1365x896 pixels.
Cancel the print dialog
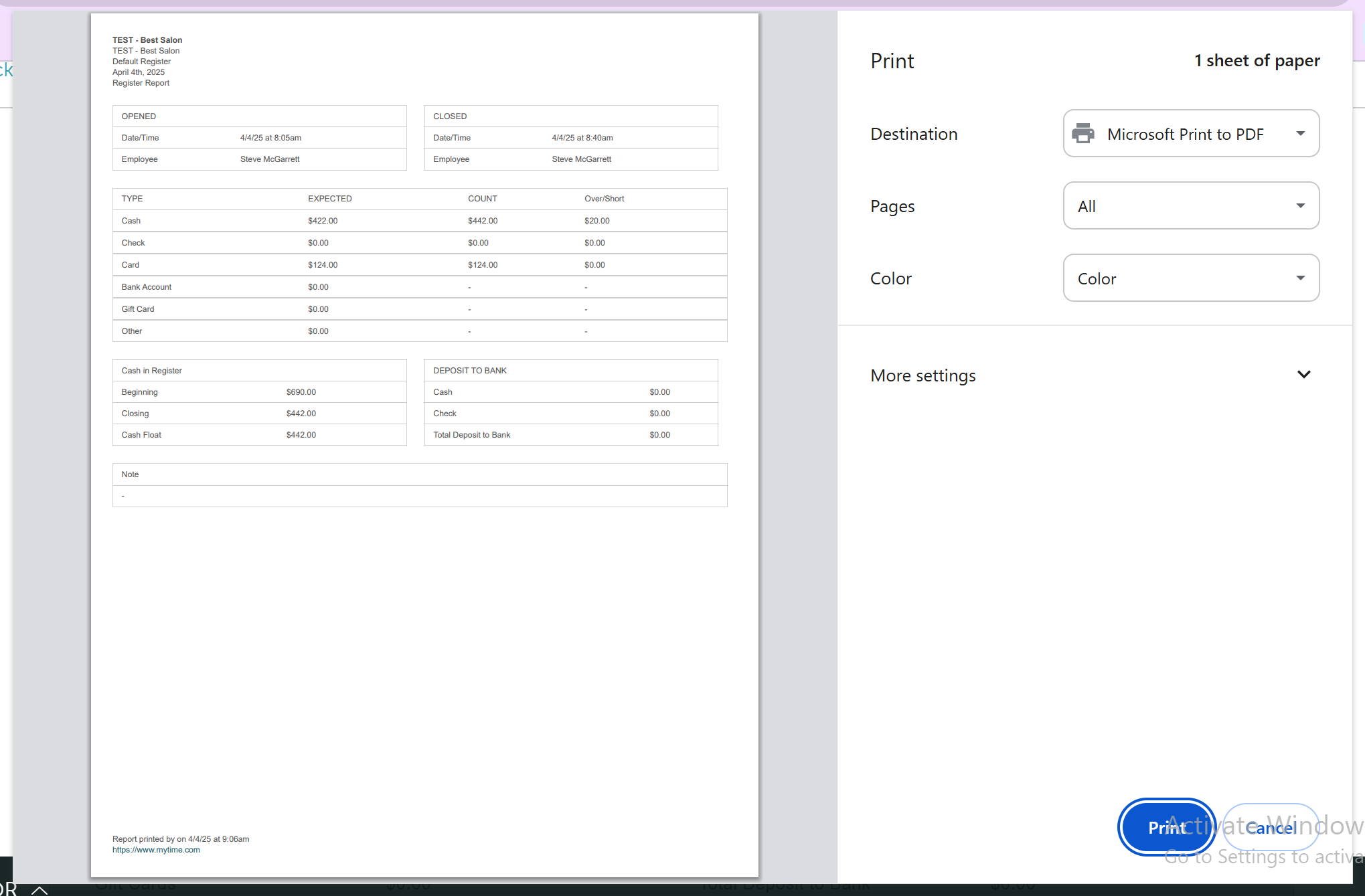coord(1271,828)
